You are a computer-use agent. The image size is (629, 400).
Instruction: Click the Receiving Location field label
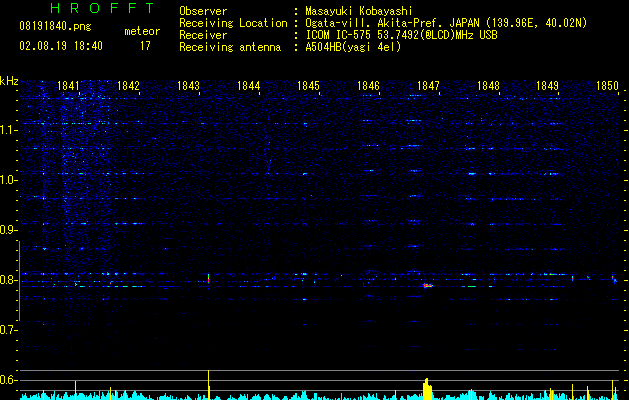click(x=233, y=23)
